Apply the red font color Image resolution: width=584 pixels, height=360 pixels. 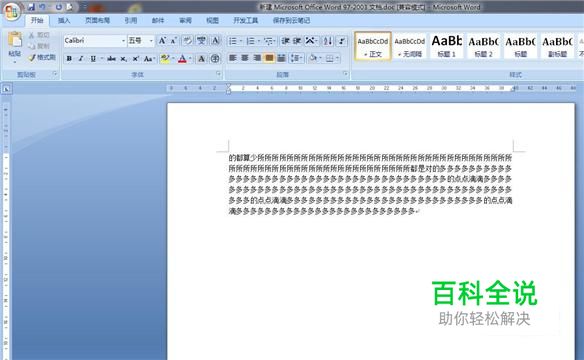click(182, 59)
